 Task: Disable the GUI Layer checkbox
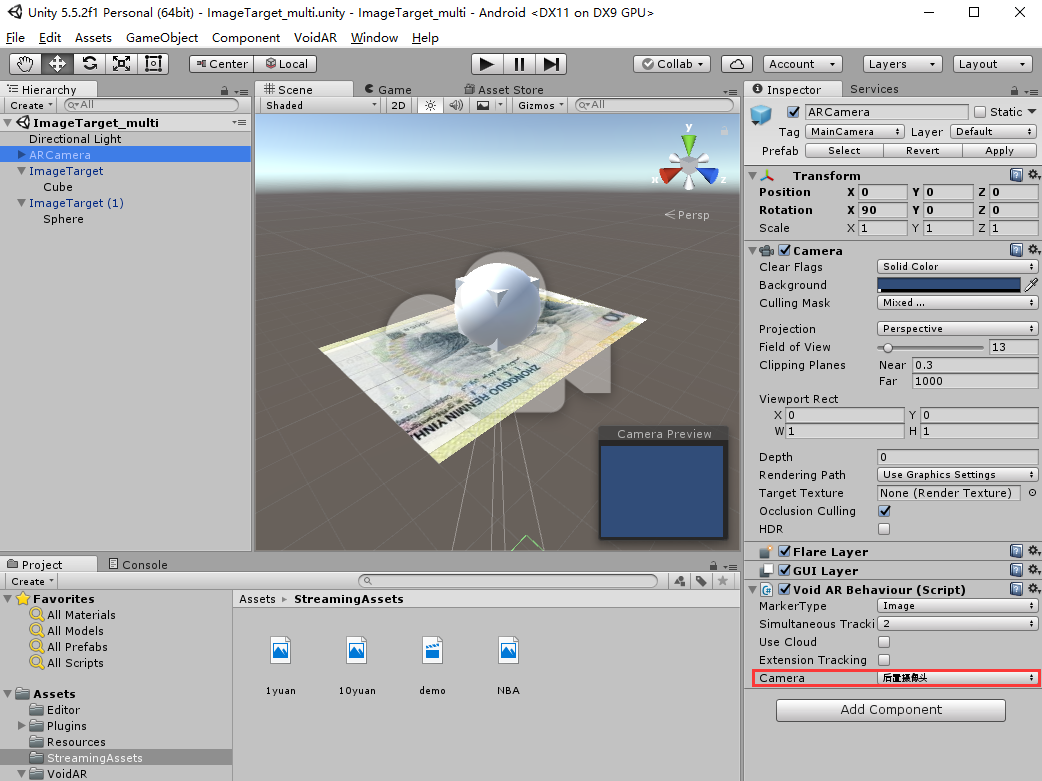click(785, 571)
